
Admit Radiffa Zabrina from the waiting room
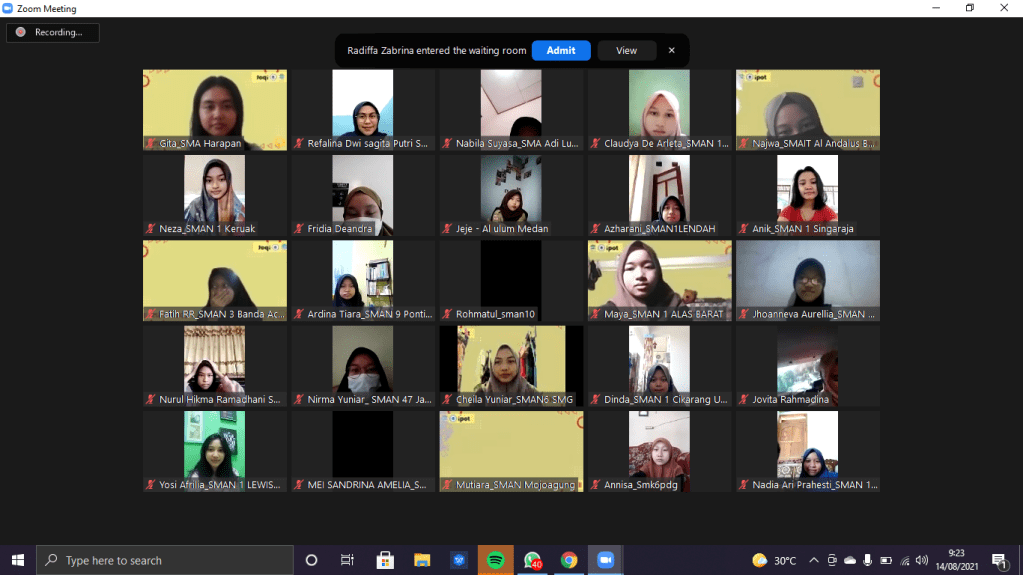pyautogui.click(x=561, y=51)
